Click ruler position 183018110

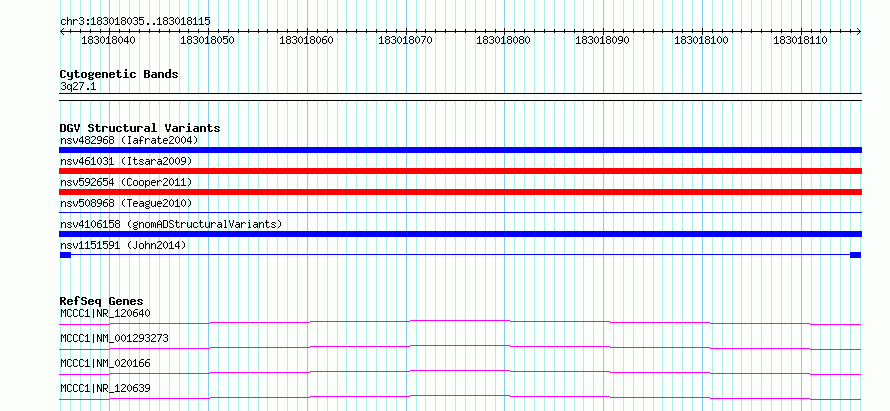[x=800, y=40]
